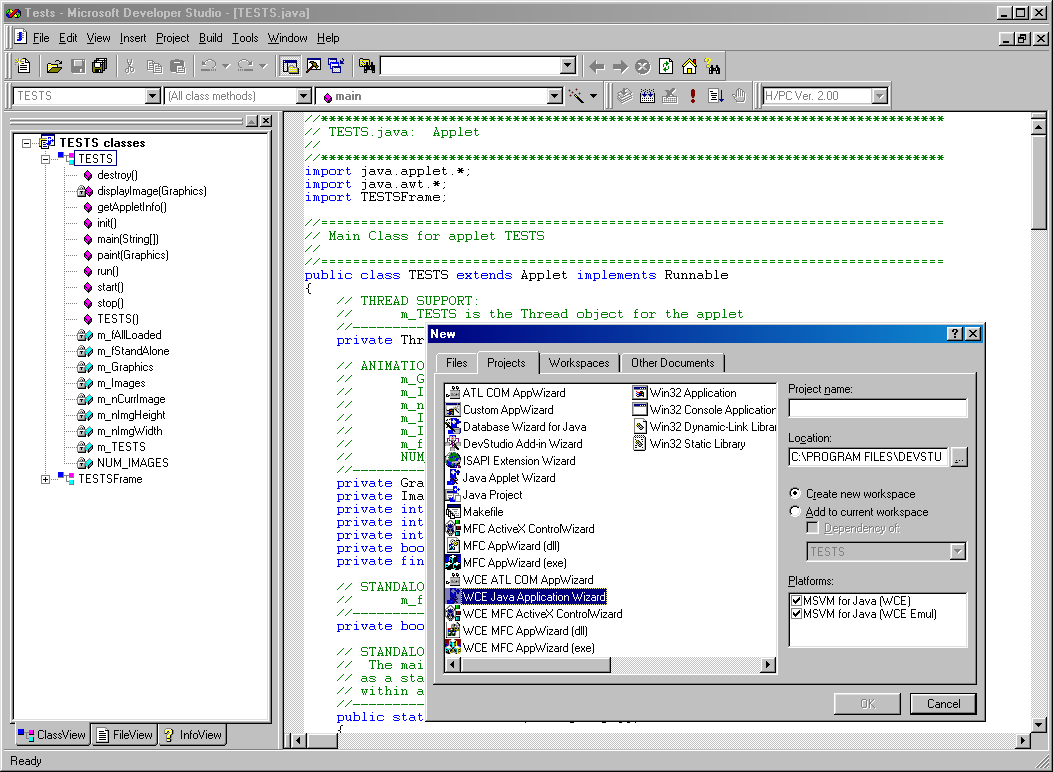Click the Location browse (...) button
Viewport: 1053px width, 772px height.
[959, 457]
